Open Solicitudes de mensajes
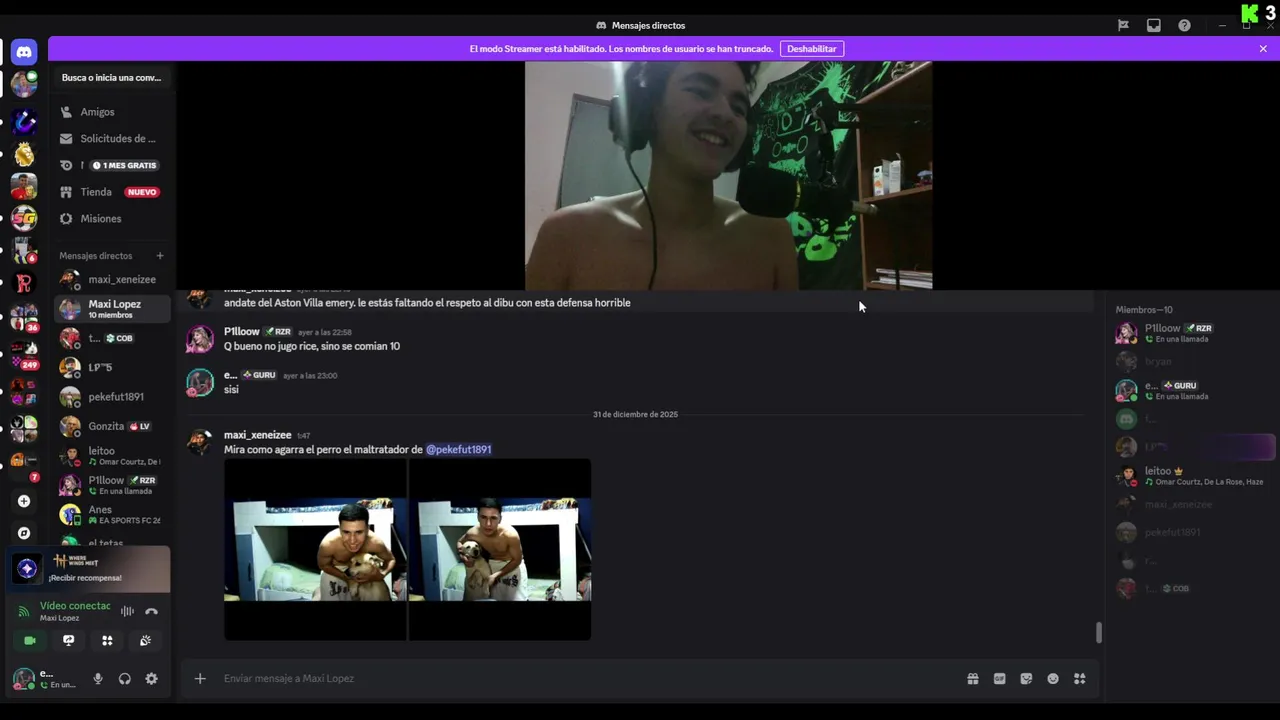 point(110,139)
